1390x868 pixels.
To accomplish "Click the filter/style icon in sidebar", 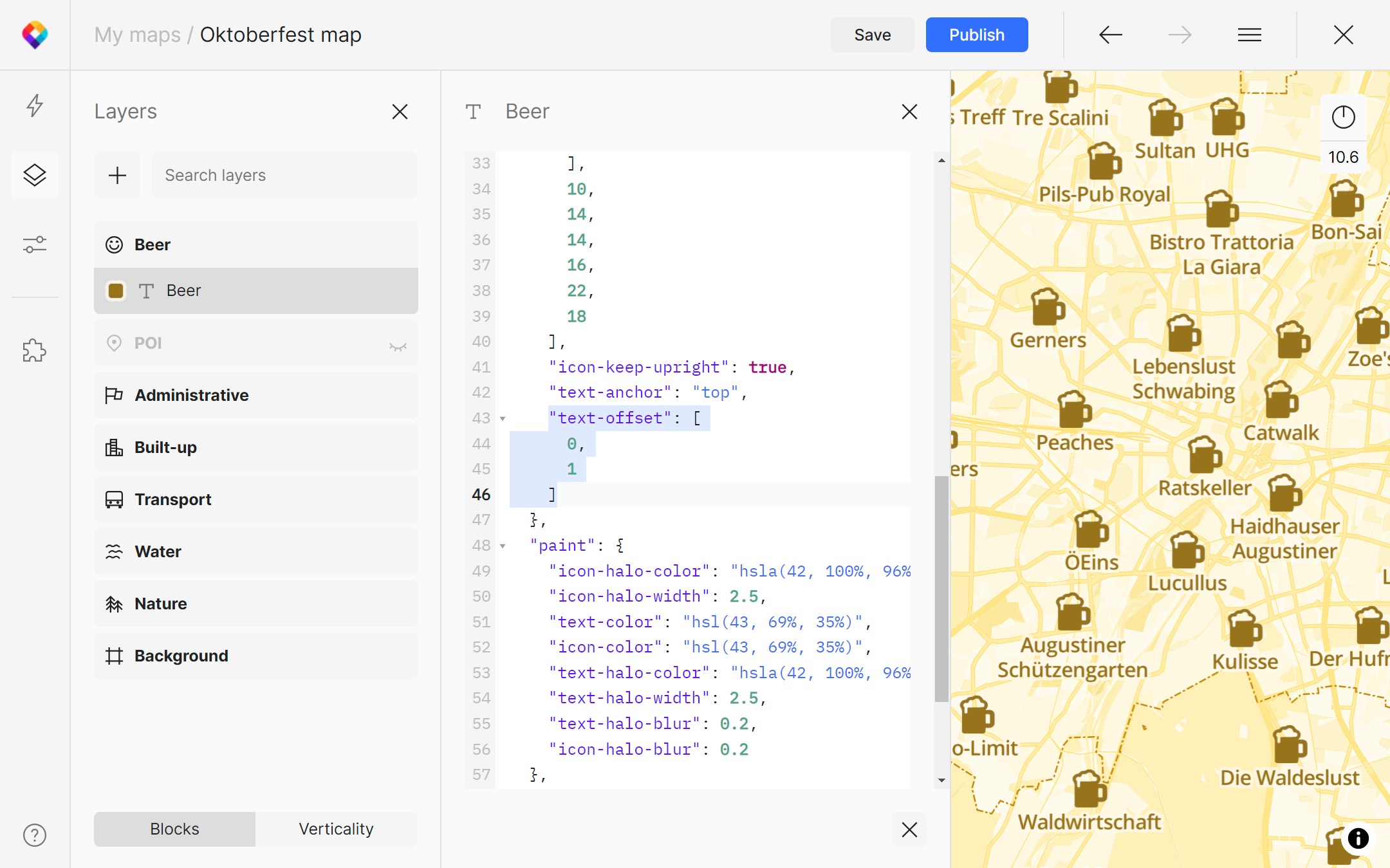I will 35,244.
